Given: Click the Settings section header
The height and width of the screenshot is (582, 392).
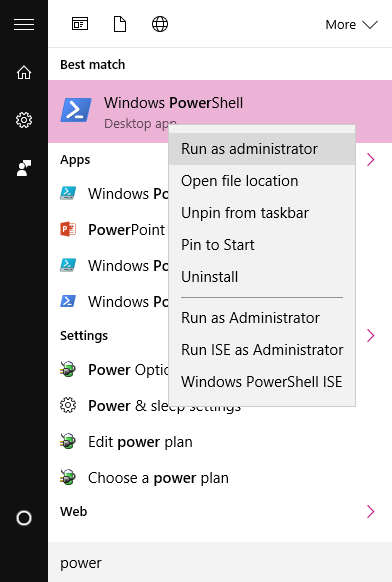Looking at the screenshot, I should [x=84, y=336].
